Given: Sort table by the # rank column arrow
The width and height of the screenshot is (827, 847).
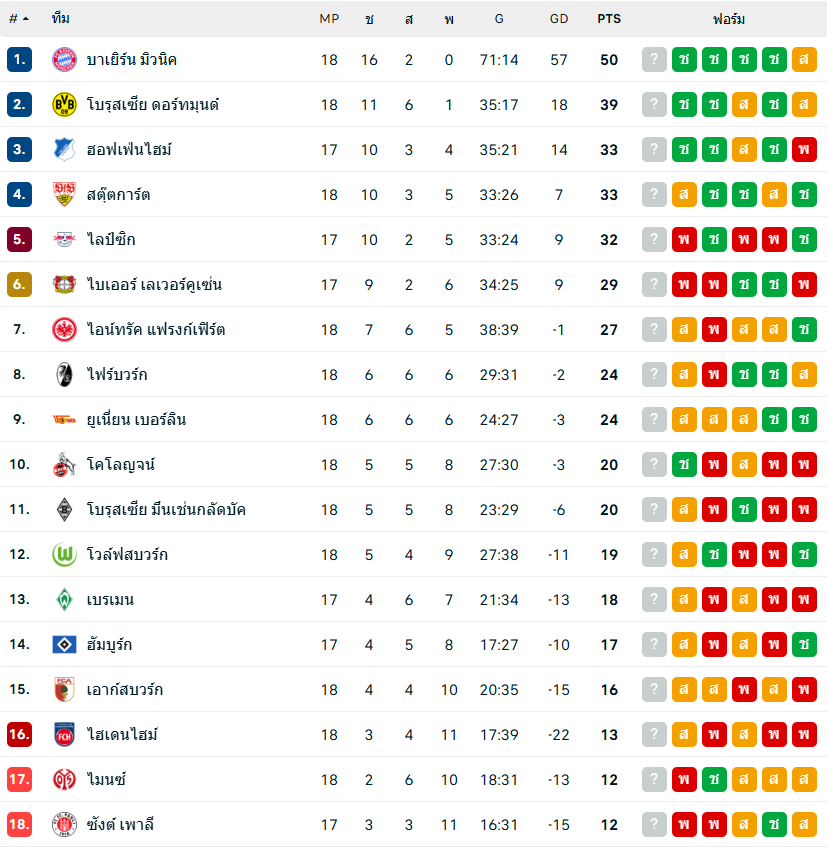Looking at the screenshot, I should point(25,19).
